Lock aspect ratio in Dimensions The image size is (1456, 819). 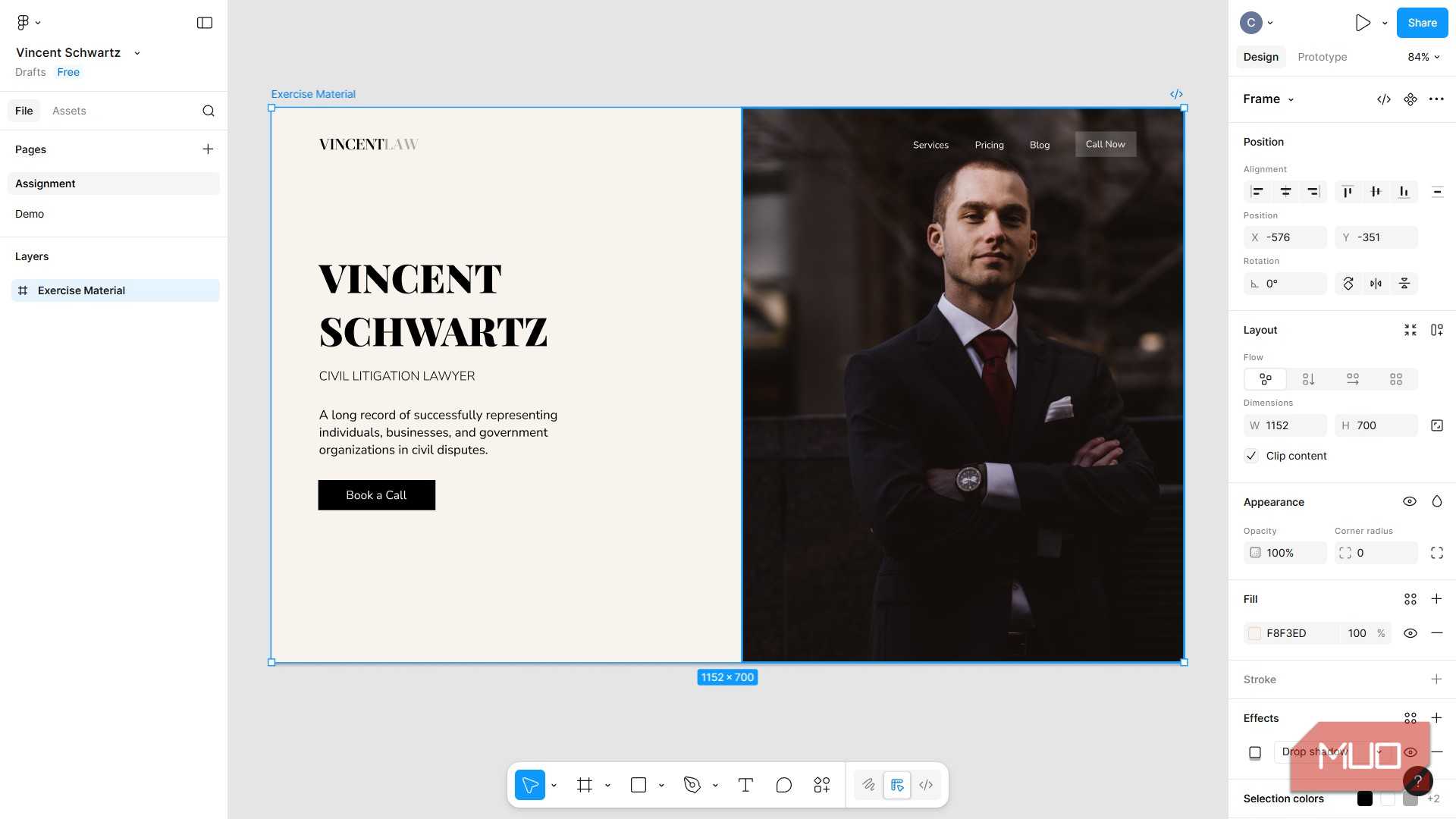[1437, 425]
